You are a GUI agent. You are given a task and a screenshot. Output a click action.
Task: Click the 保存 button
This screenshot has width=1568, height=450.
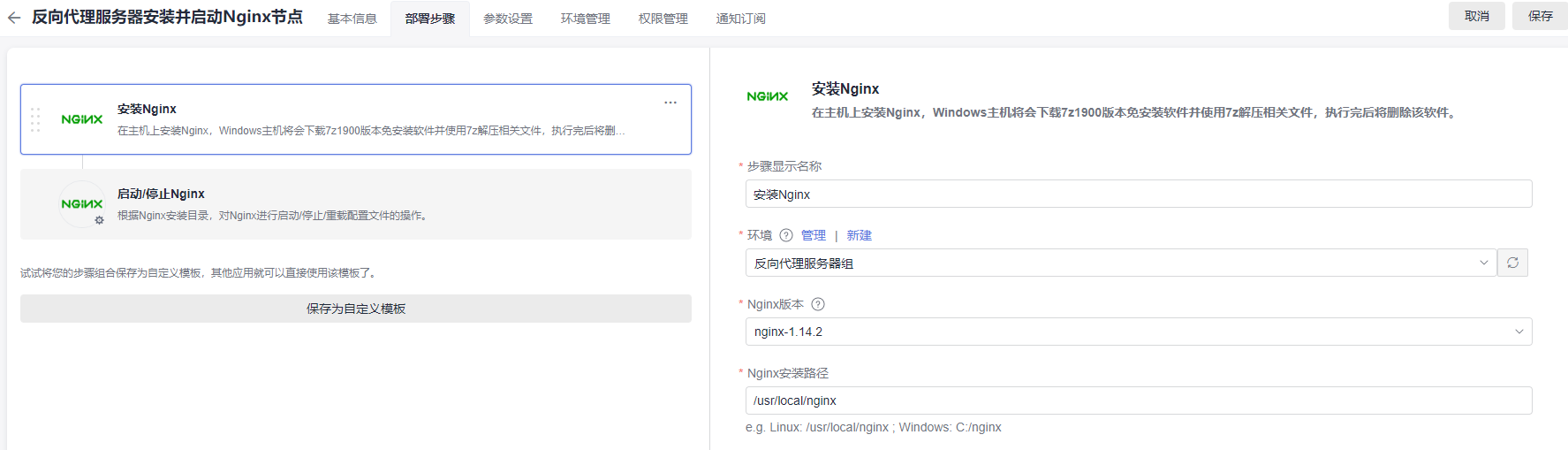click(1541, 16)
